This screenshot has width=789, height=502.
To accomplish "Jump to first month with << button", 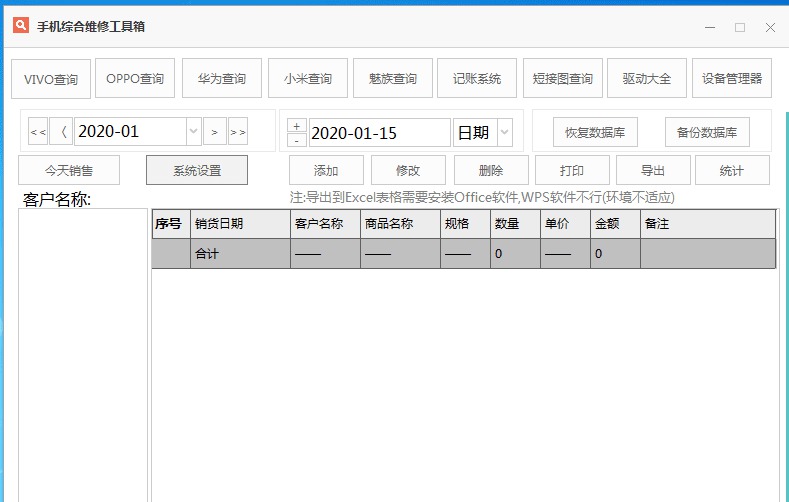I will (38, 132).
